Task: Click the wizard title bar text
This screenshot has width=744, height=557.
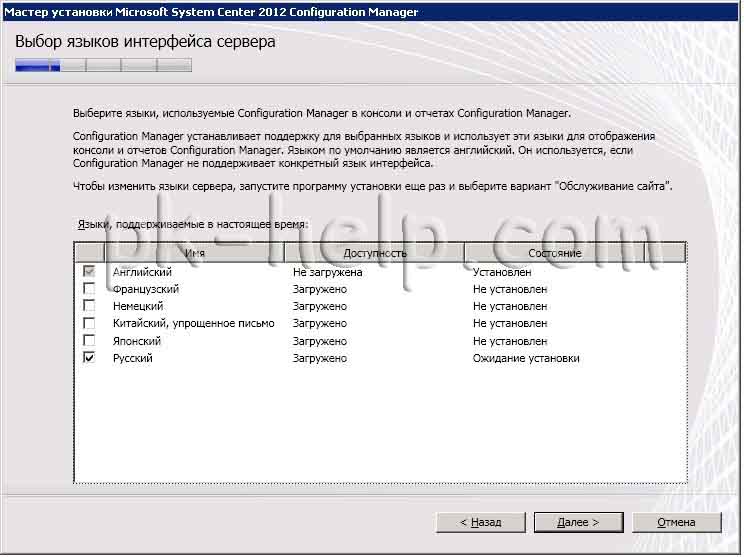Action: (x=211, y=12)
